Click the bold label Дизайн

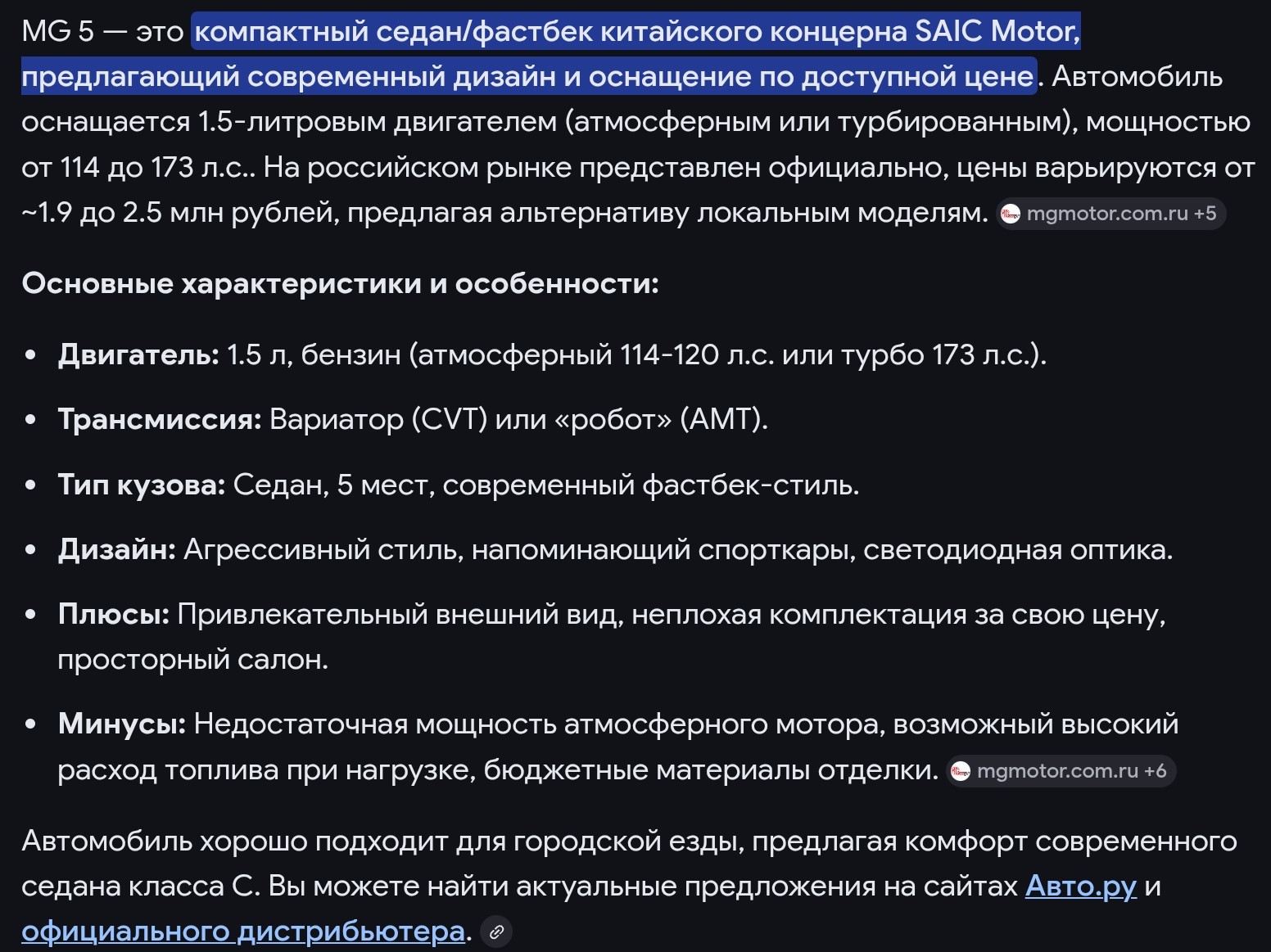[x=116, y=549]
